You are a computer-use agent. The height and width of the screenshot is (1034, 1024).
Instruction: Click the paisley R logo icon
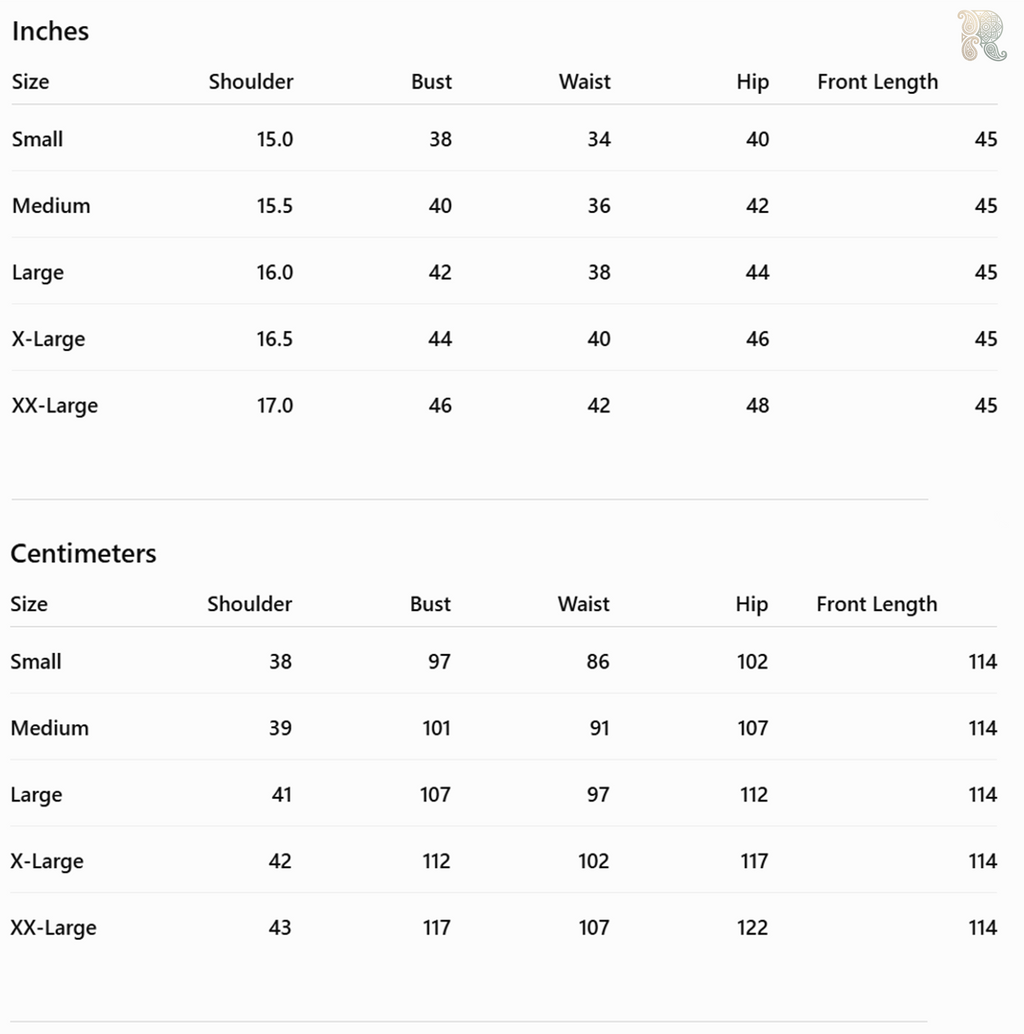(982, 35)
